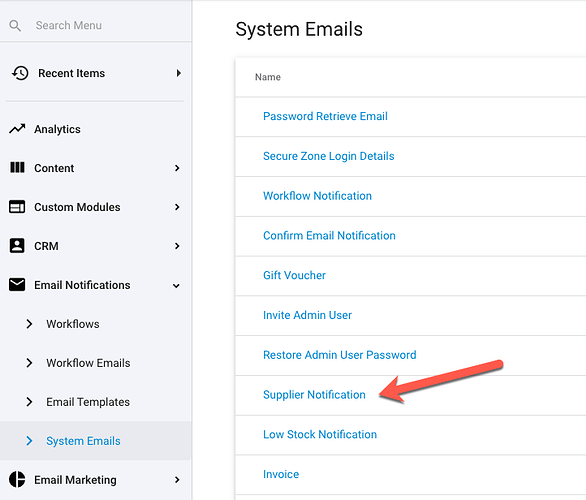Open Workflows in the sidebar
Image resolution: width=586 pixels, height=500 pixels.
pyautogui.click(x=73, y=324)
